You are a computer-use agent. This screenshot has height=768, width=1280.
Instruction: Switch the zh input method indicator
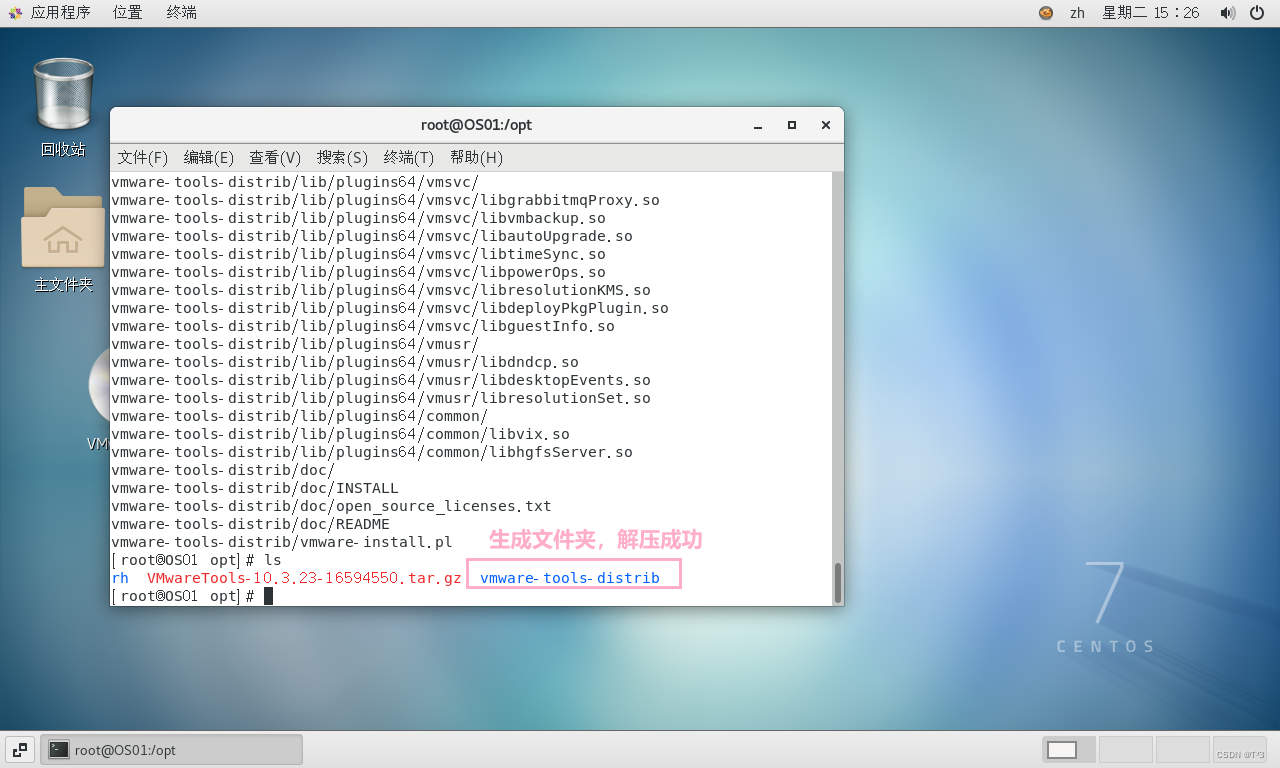1077,12
